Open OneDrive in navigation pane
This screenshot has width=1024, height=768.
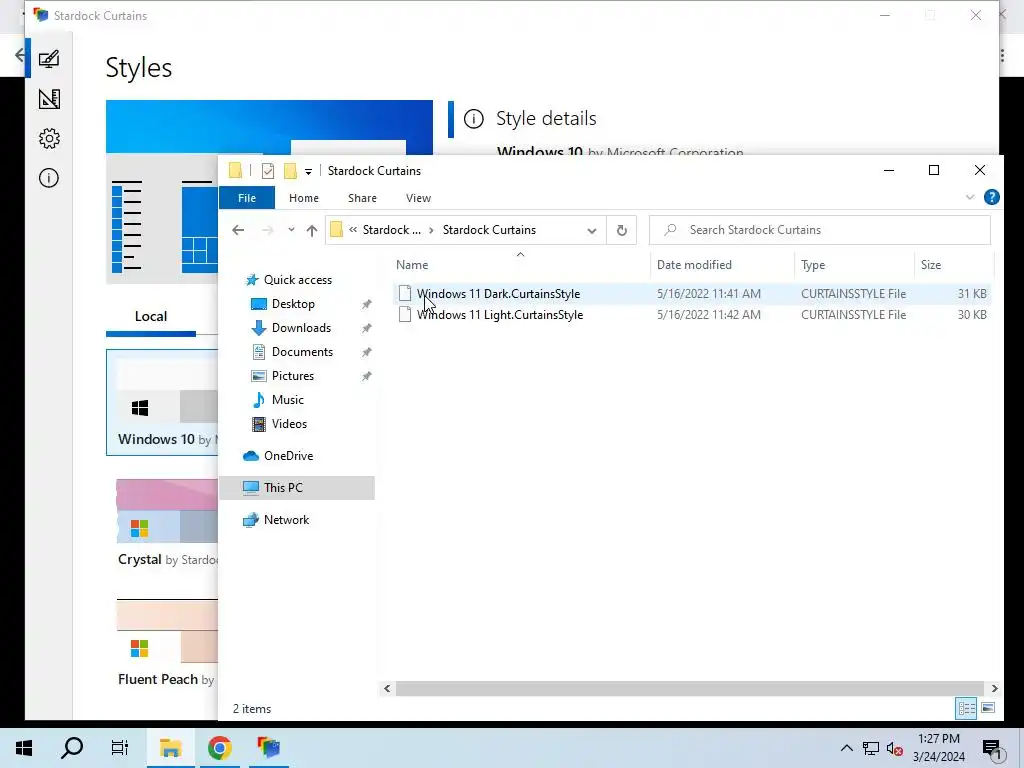tap(288, 456)
